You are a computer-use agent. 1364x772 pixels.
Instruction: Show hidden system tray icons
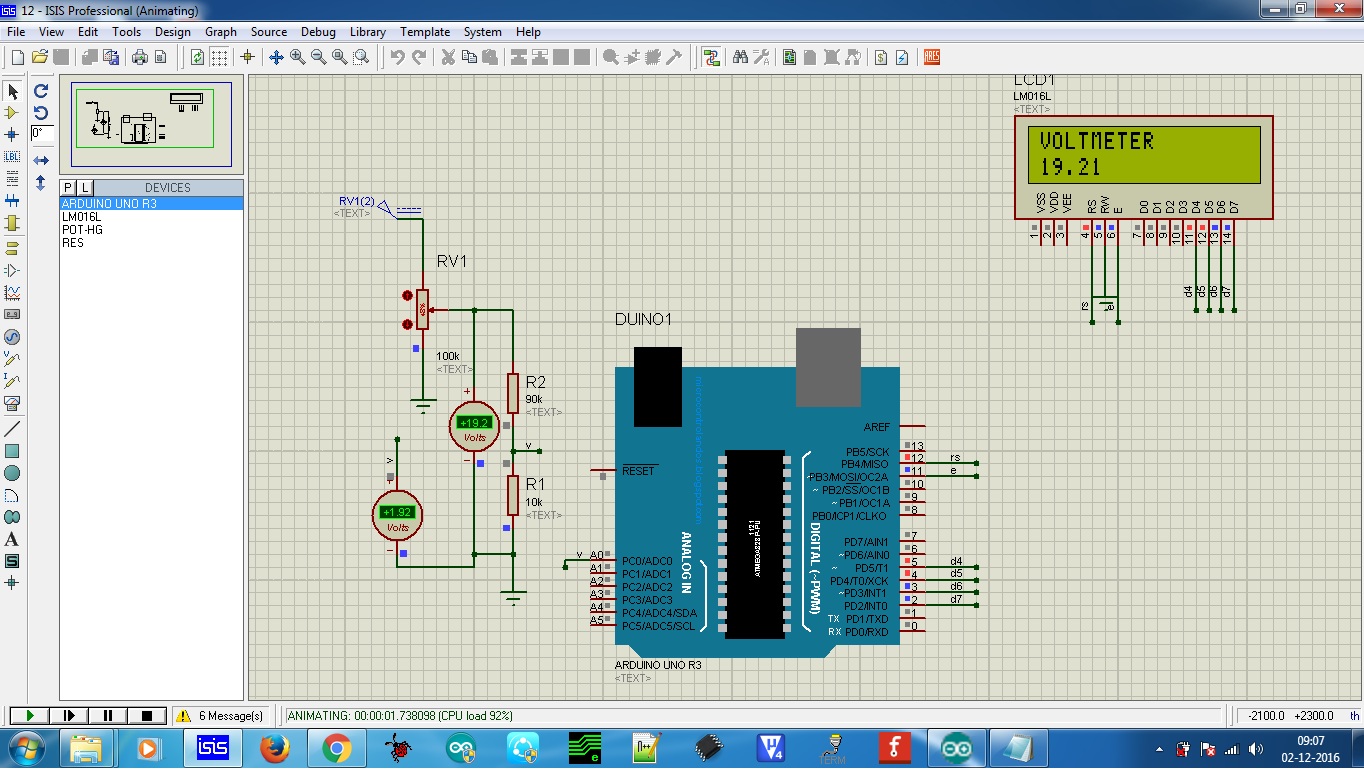1159,747
